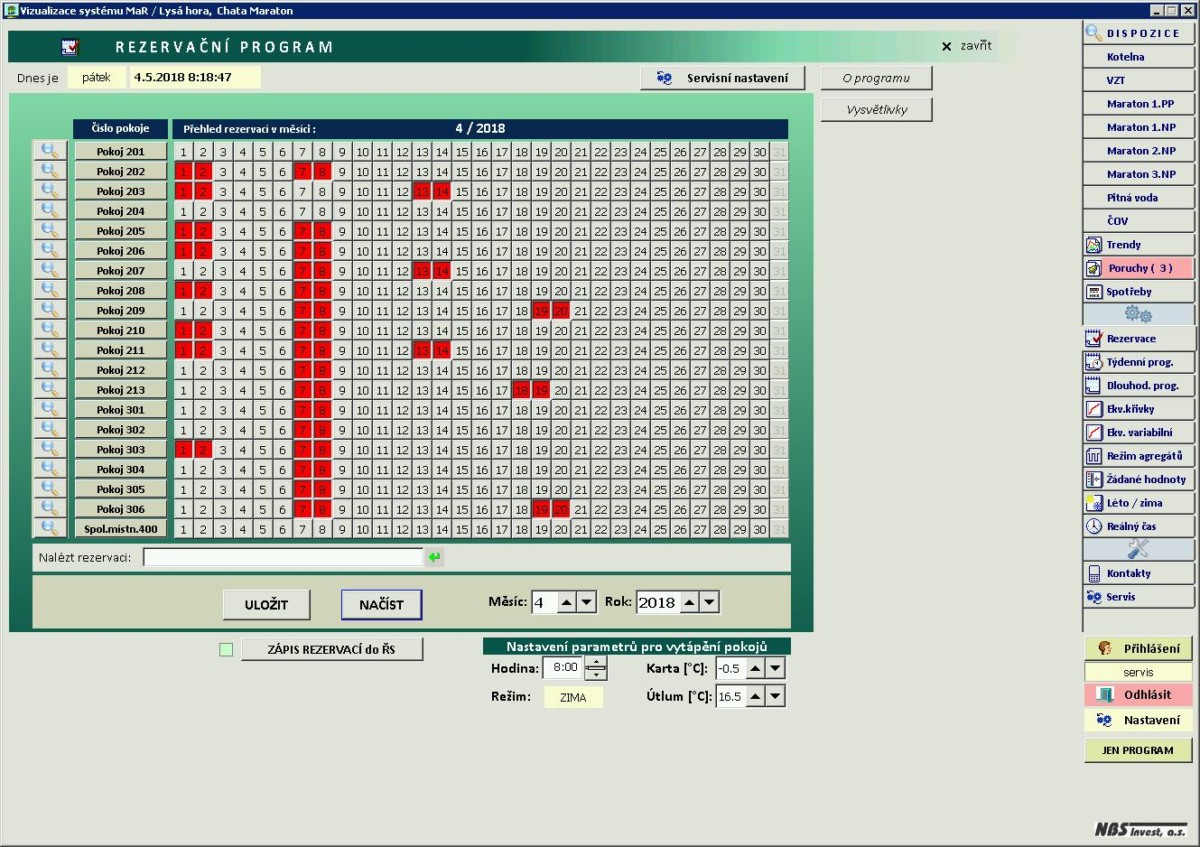
Task: Open Kontakty from sidebar
Action: [x=1138, y=573]
